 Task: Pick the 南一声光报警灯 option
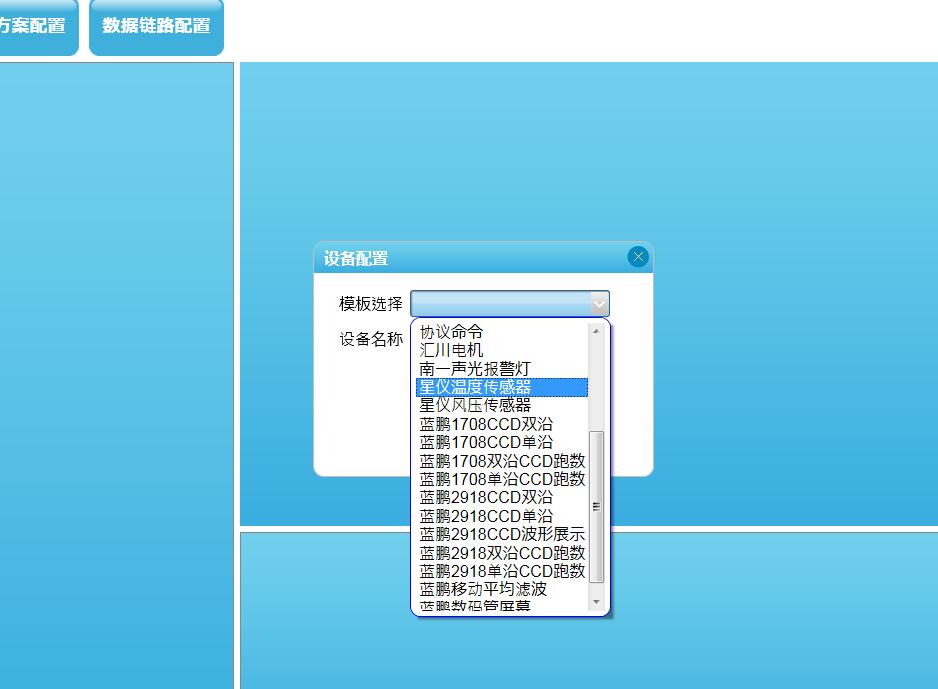pos(475,369)
